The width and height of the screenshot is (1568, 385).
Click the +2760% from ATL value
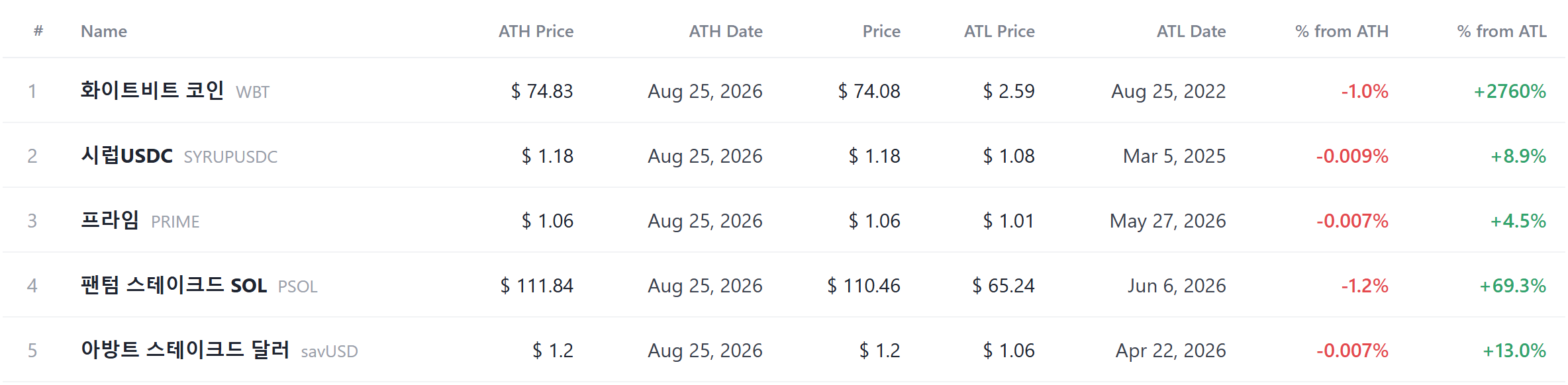(x=1510, y=91)
